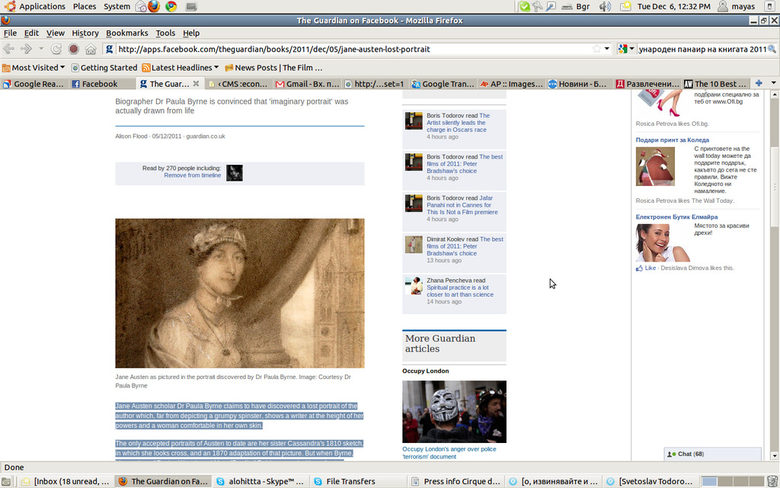Screen dimensions: 780x488
Task: Switch to the Gmail tab
Action: pos(307,84)
